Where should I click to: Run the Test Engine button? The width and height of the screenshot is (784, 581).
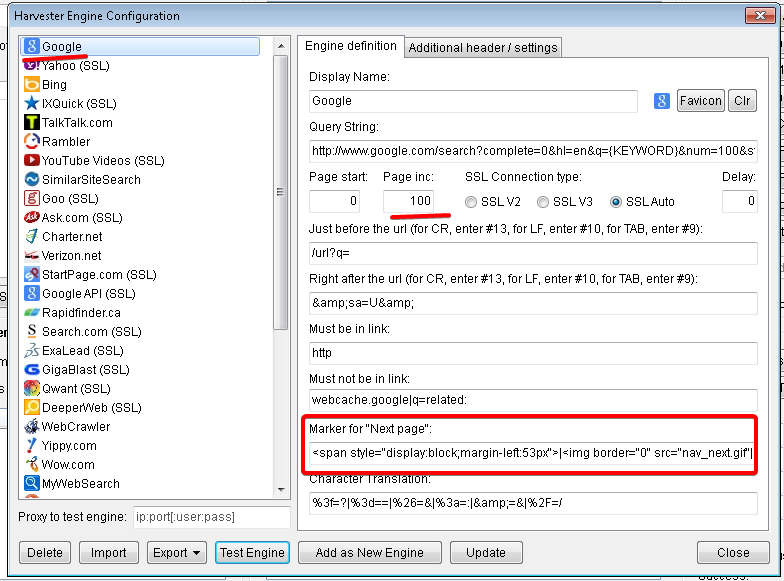pyautogui.click(x=252, y=553)
